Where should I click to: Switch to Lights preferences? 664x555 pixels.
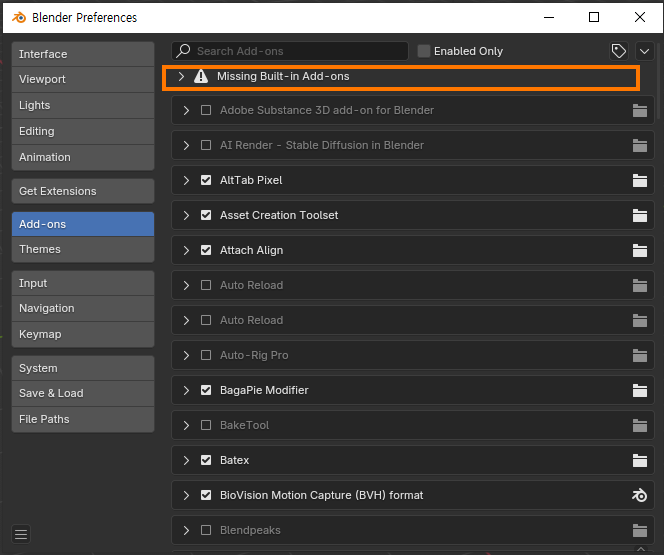coord(83,105)
